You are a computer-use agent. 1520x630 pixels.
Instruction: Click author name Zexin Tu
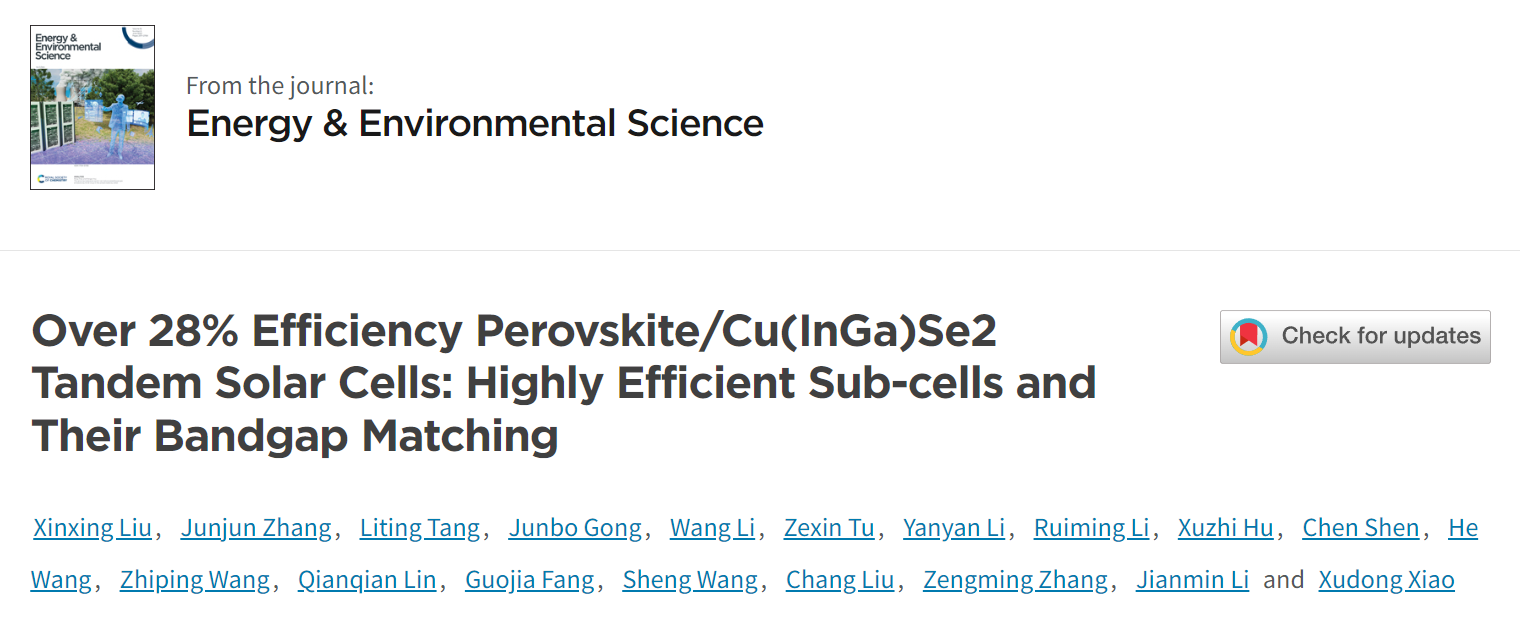click(x=829, y=528)
